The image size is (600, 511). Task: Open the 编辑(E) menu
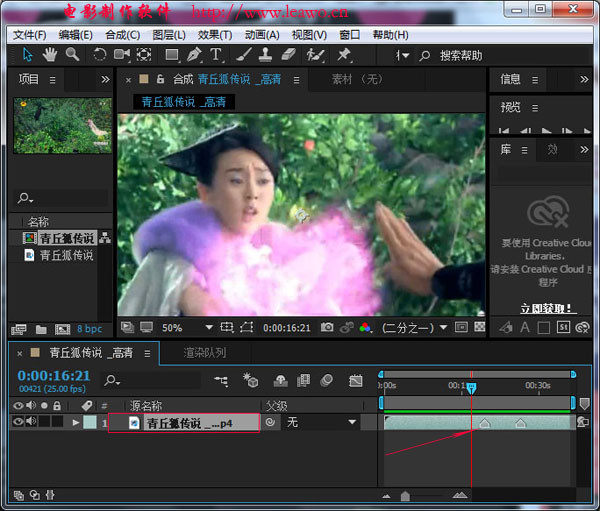[x=75, y=35]
